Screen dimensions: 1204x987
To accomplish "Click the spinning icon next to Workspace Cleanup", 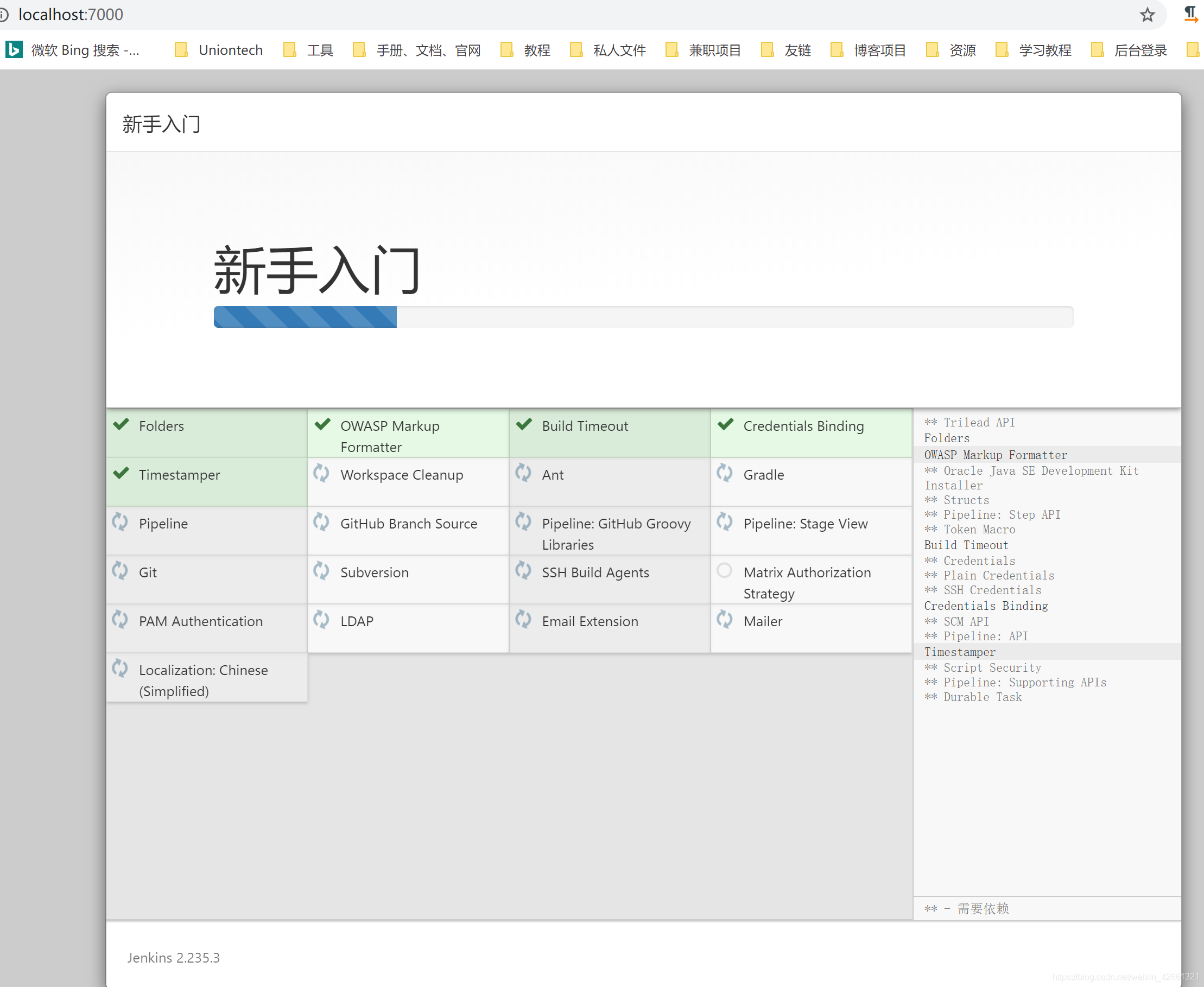I will point(321,473).
